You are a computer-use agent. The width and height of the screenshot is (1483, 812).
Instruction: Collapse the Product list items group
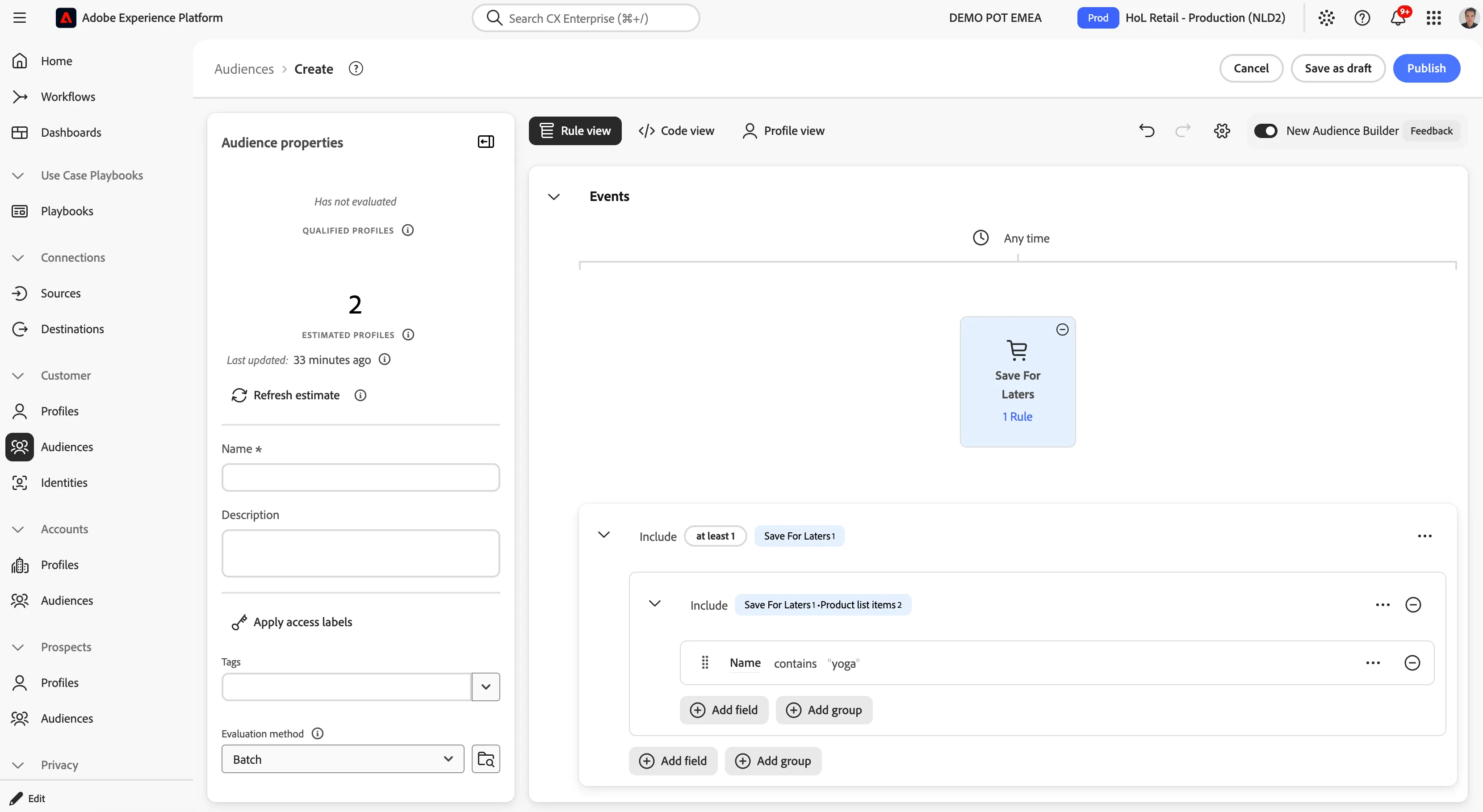click(654, 603)
